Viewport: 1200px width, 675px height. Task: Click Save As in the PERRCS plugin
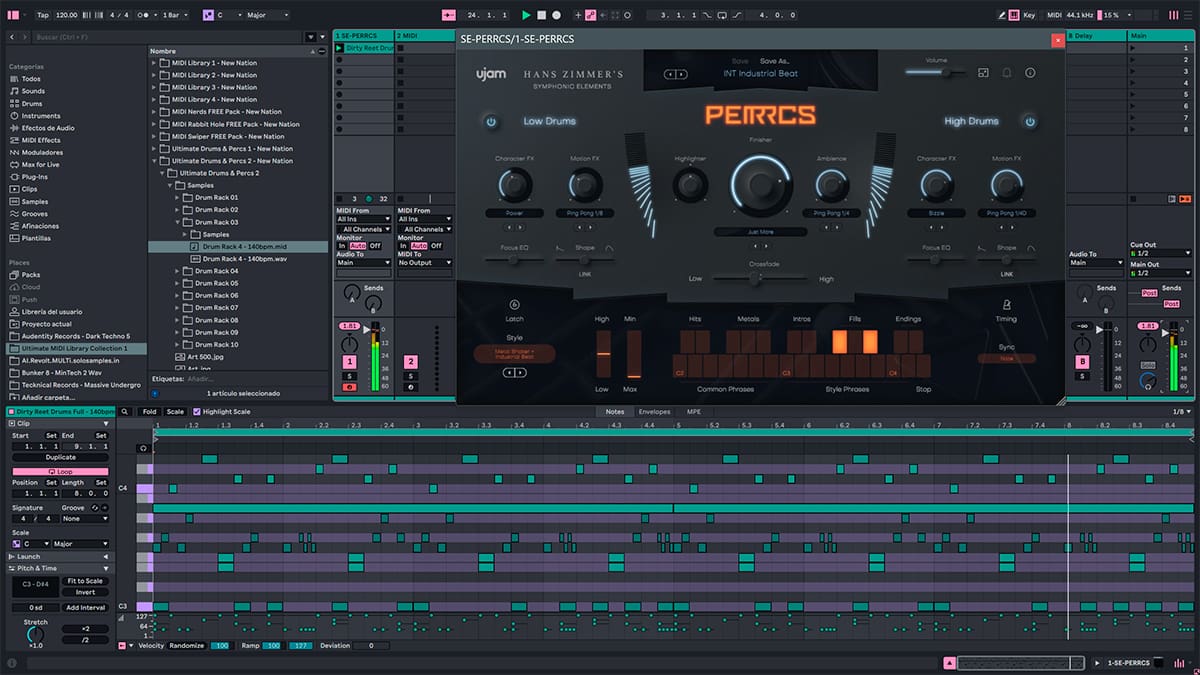(774, 61)
